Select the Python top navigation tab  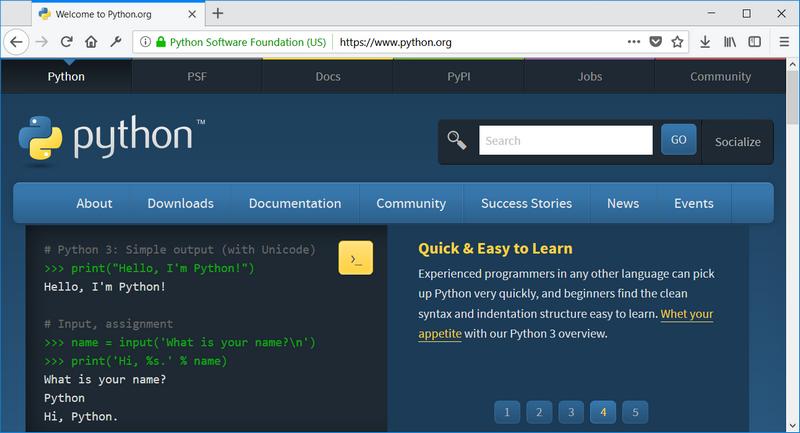(x=66, y=77)
